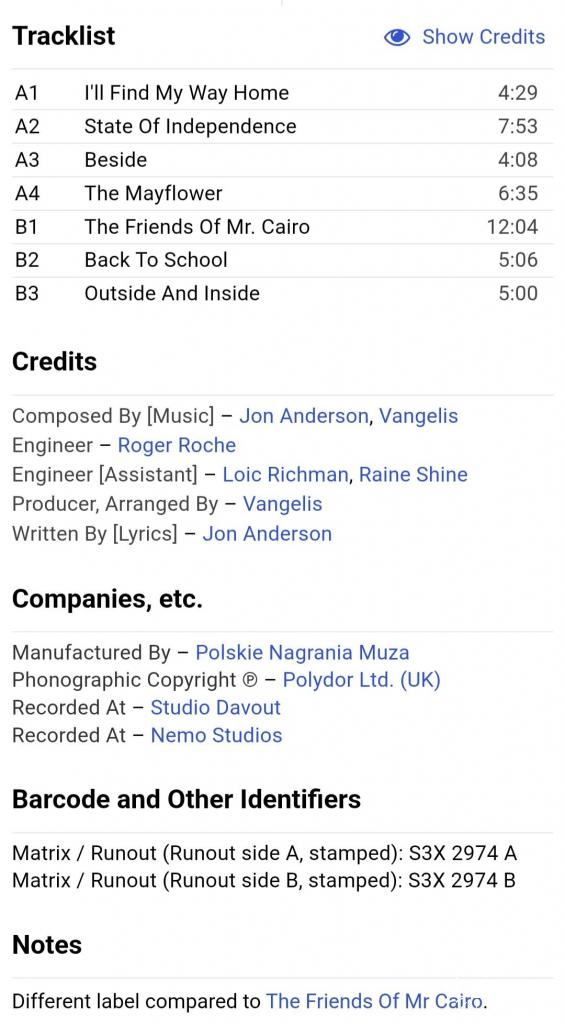
Task: Open Jon Anderson link under Written By
Action: 267,534
